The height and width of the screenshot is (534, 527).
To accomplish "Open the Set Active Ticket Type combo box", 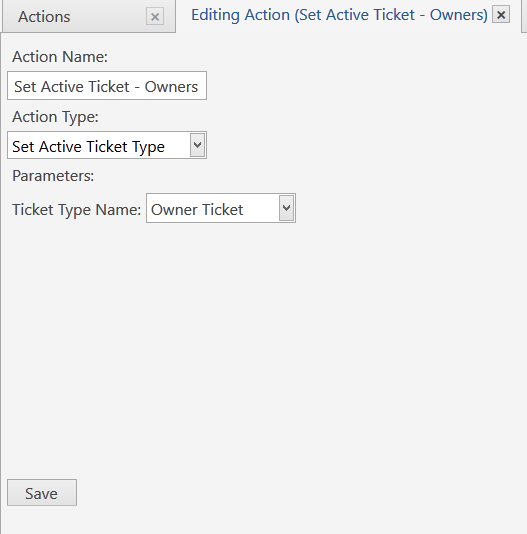I will tap(107, 145).
